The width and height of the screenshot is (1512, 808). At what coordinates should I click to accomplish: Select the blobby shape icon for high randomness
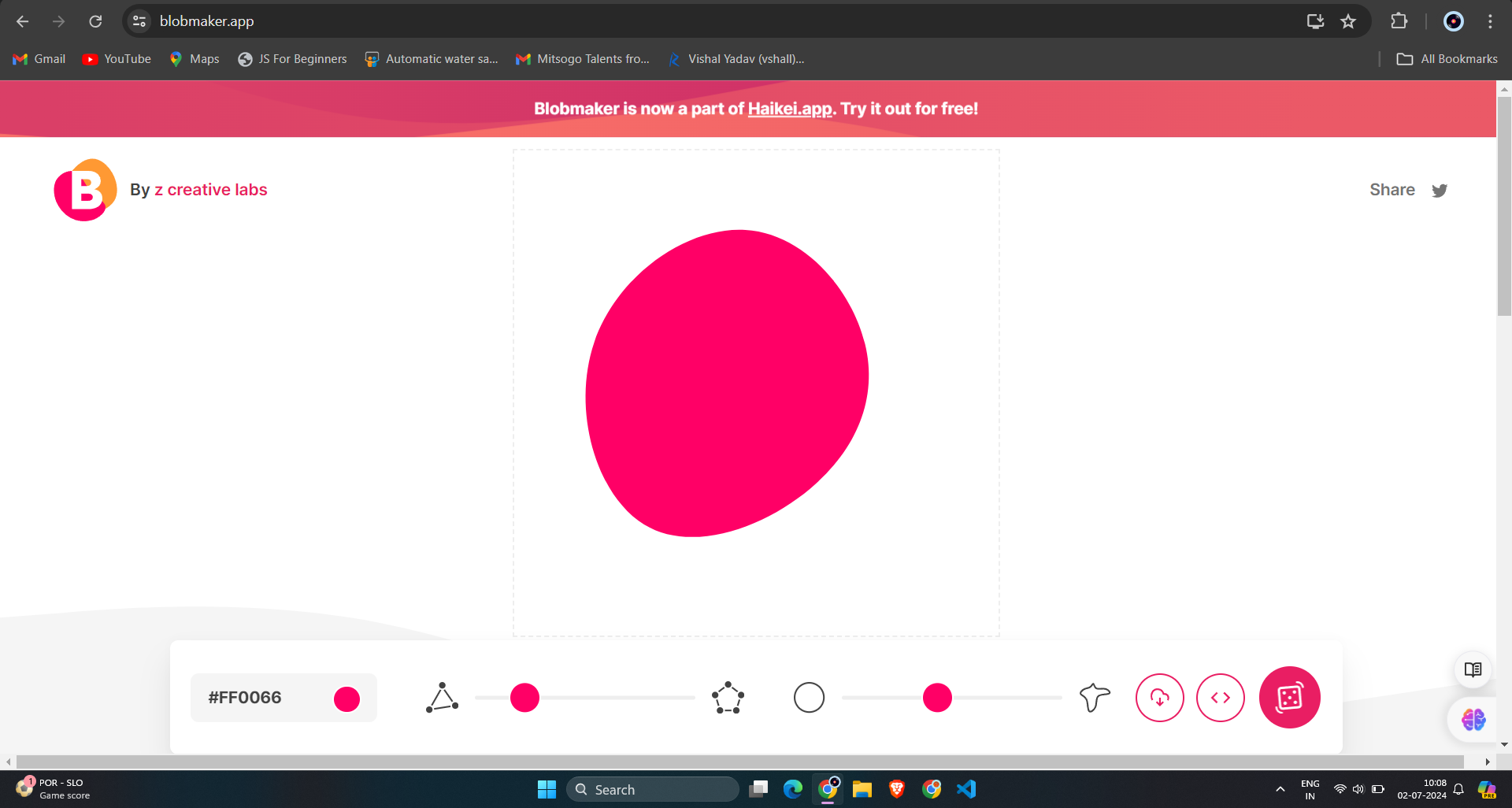(x=1093, y=697)
